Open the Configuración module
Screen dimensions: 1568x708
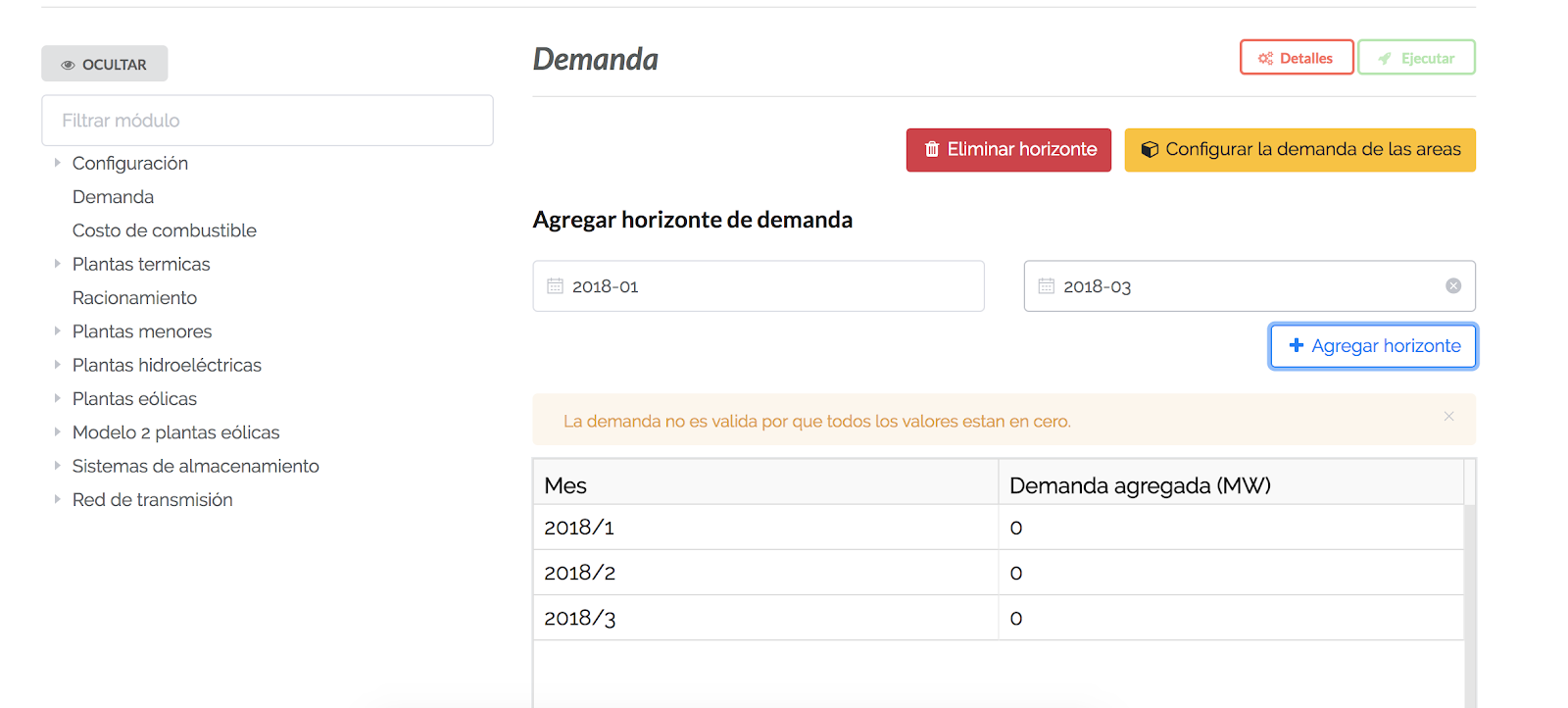click(x=130, y=163)
